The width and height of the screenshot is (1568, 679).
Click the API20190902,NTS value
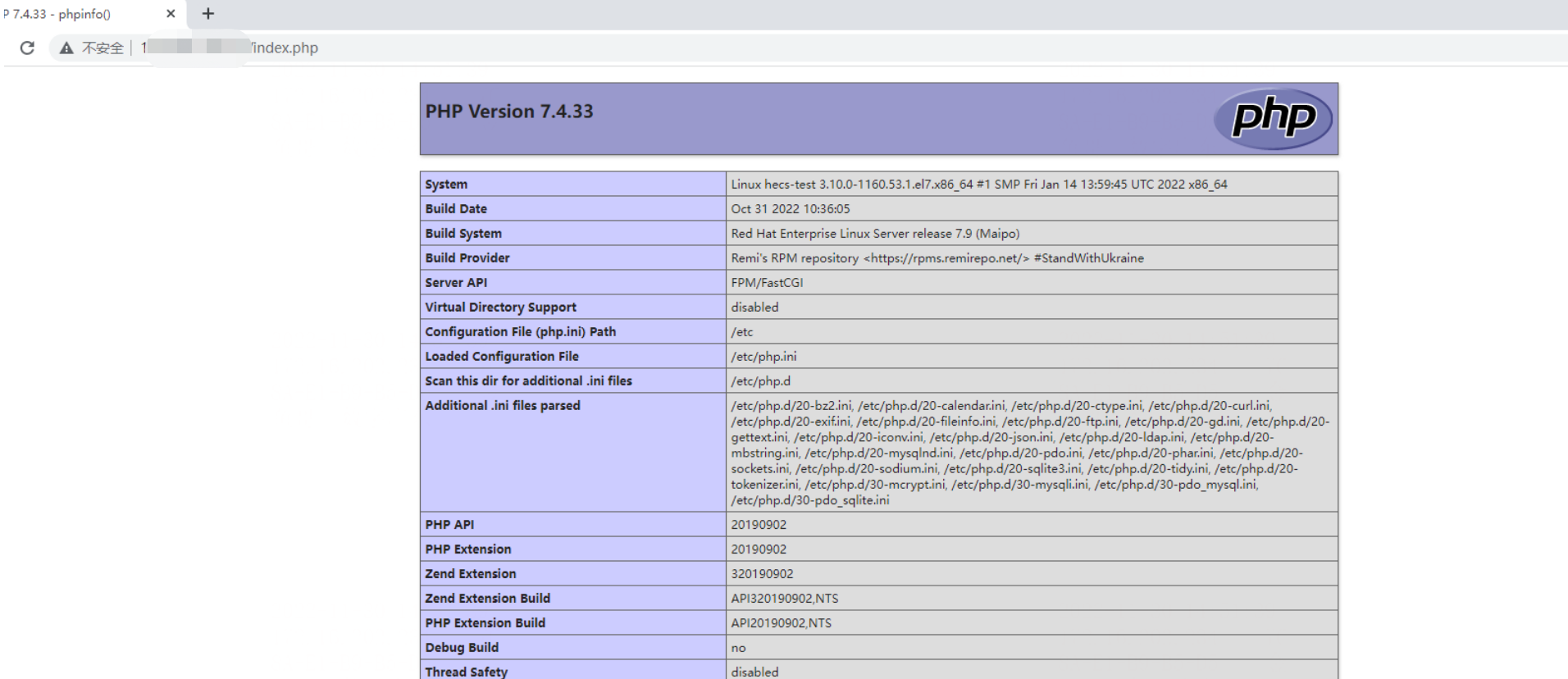click(782, 623)
